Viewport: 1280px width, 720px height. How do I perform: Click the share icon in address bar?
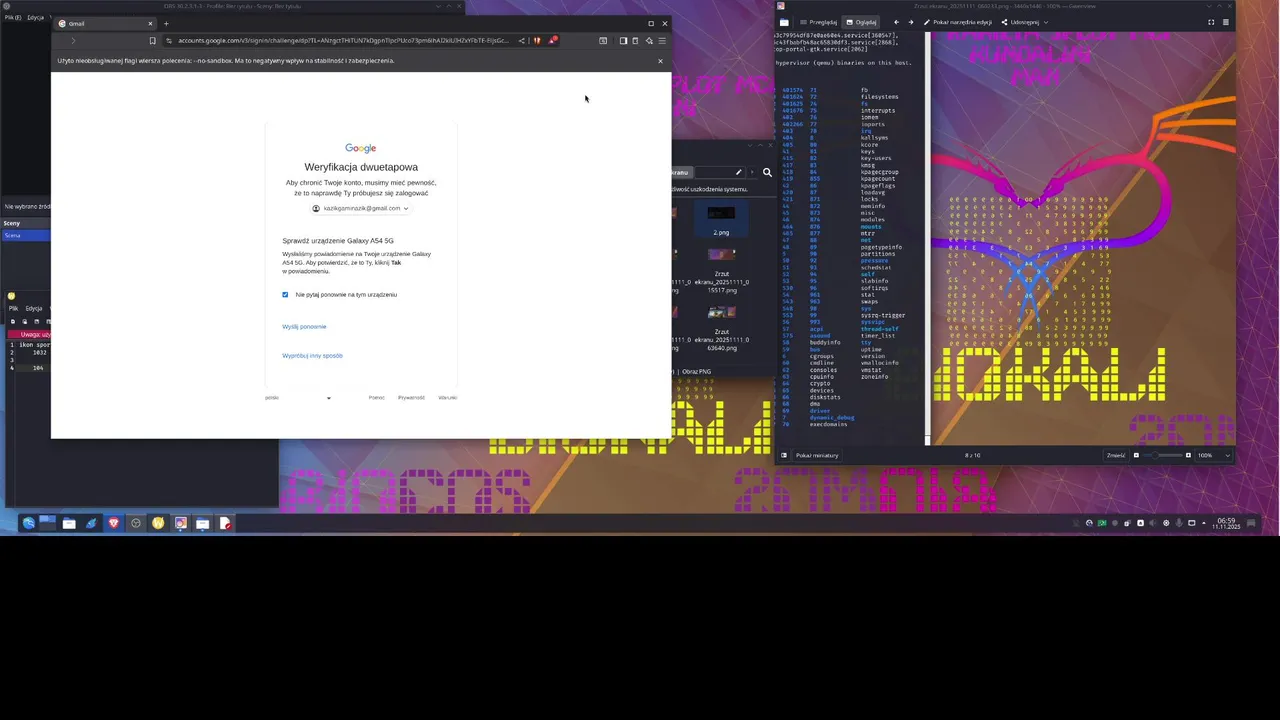[521, 41]
